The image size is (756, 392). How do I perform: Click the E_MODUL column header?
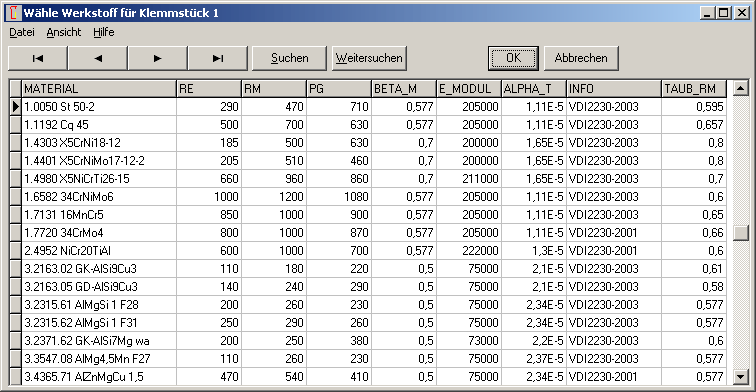[469, 89]
